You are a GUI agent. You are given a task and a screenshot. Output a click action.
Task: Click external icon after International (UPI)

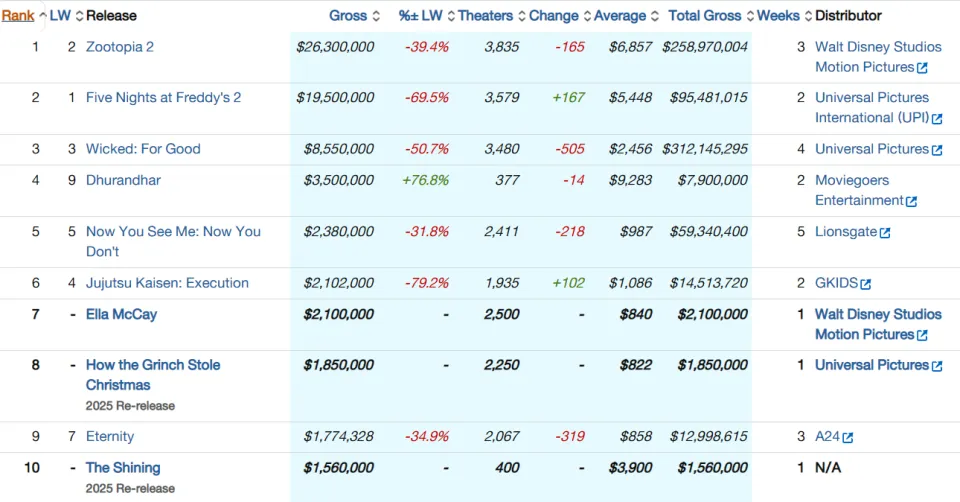[937, 119]
